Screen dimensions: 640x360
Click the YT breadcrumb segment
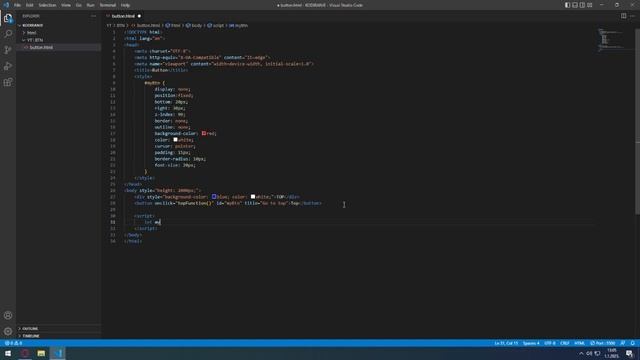[x=109, y=25]
